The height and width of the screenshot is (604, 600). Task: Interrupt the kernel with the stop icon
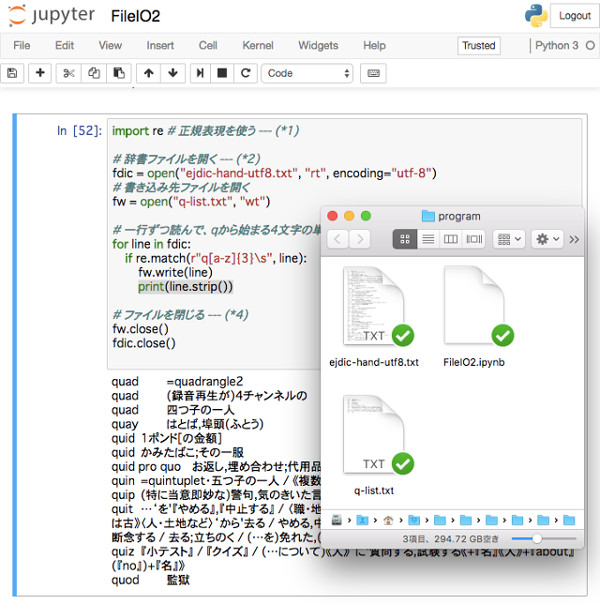(x=223, y=73)
